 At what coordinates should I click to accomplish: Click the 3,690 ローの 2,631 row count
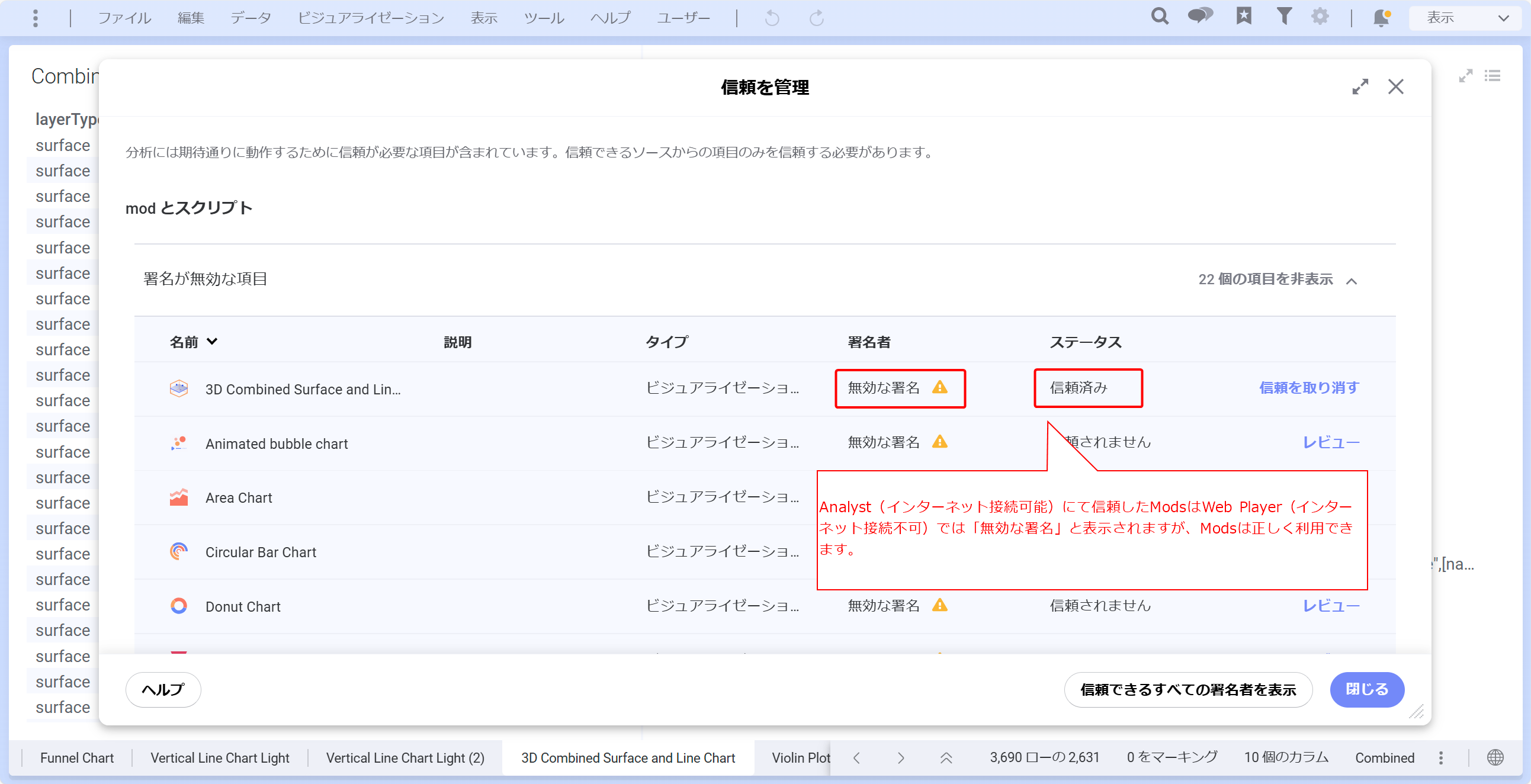[x=1044, y=758]
